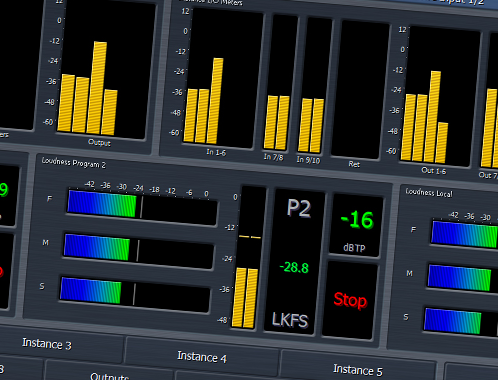
Task: Click the Loudness Program 2 M meter bar
Action: (139, 250)
